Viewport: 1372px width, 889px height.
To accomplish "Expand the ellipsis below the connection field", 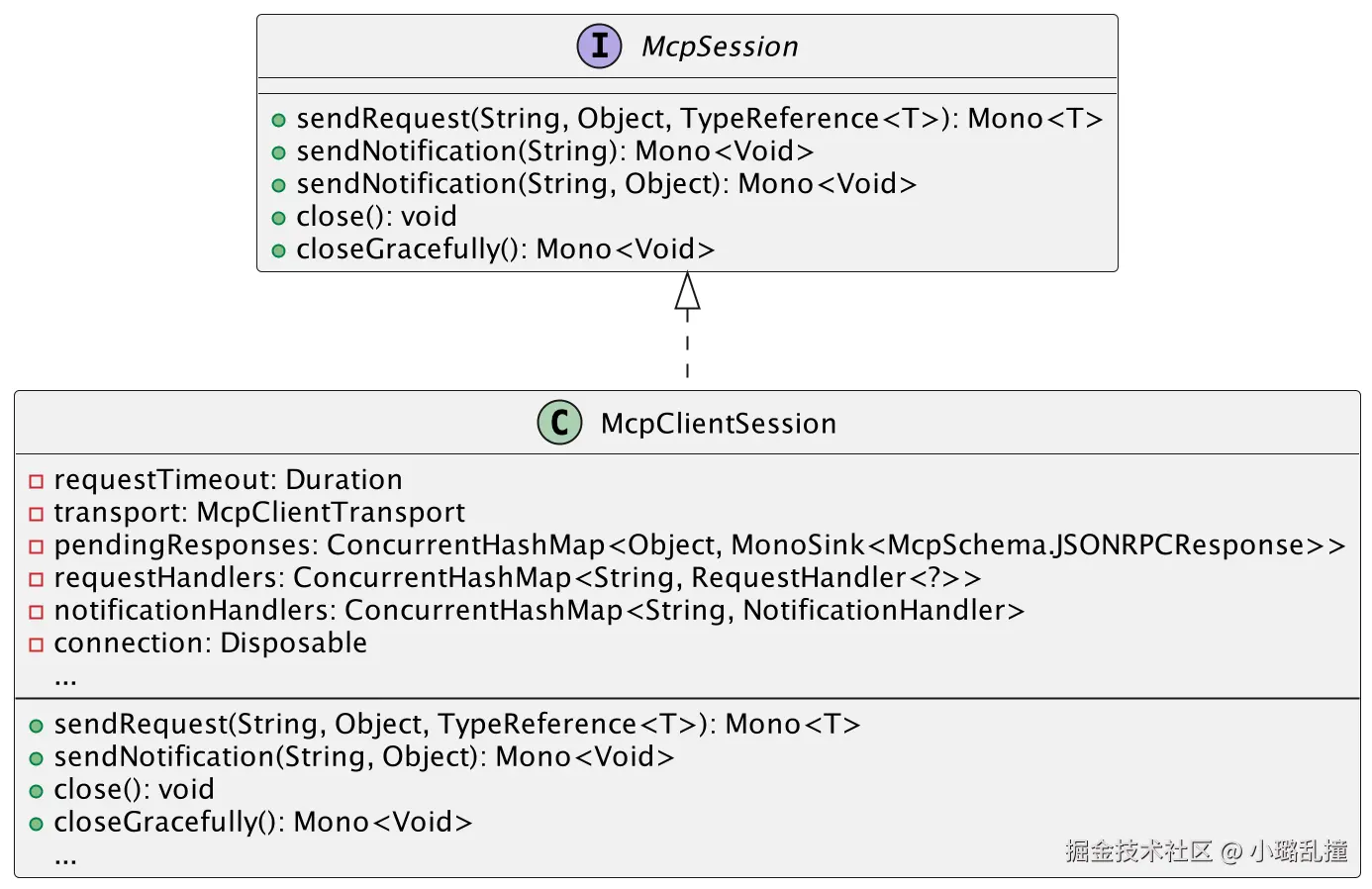I will click(x=65, y=679).
